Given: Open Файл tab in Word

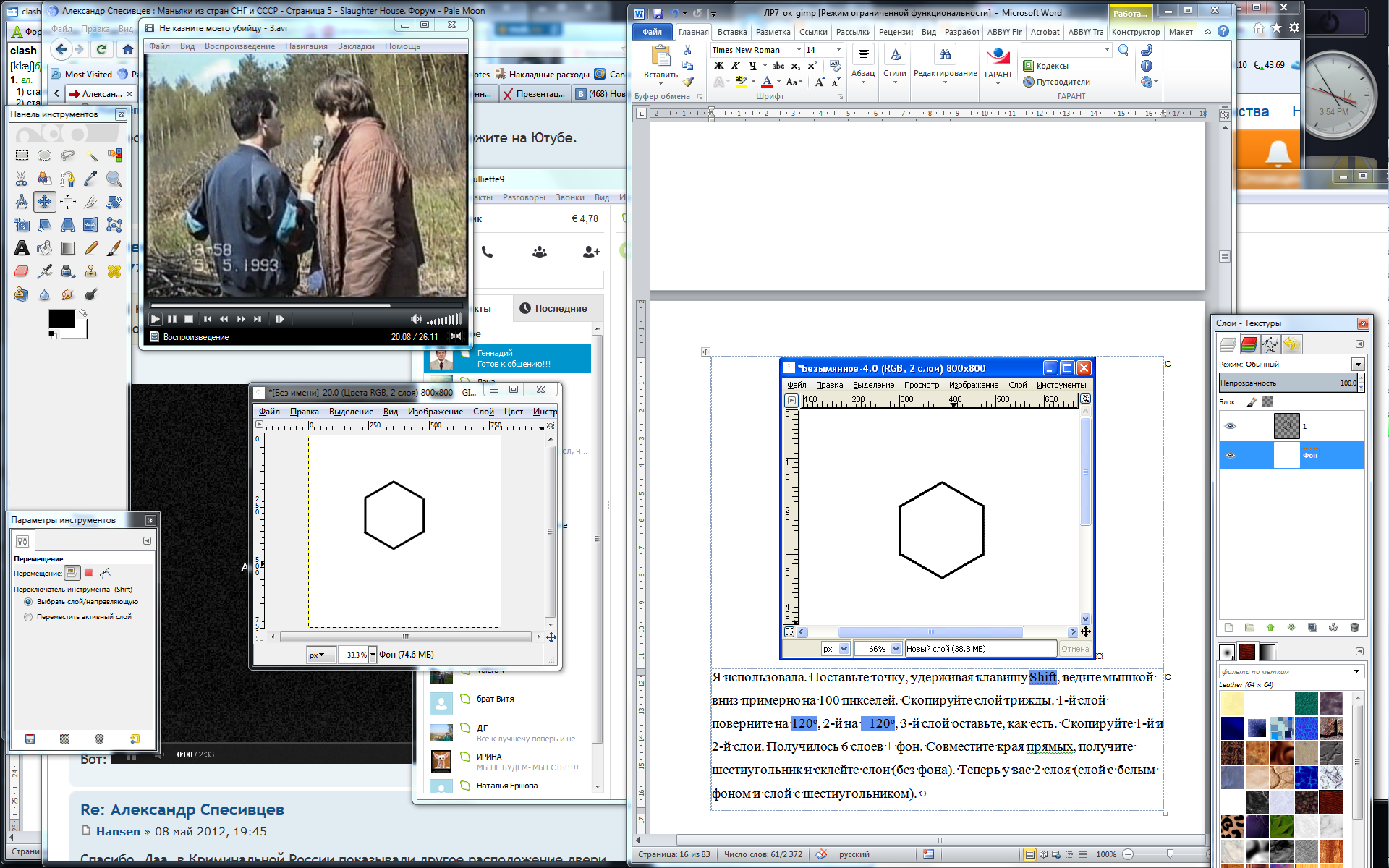Looking at the screenshot, I should point(652,32).
